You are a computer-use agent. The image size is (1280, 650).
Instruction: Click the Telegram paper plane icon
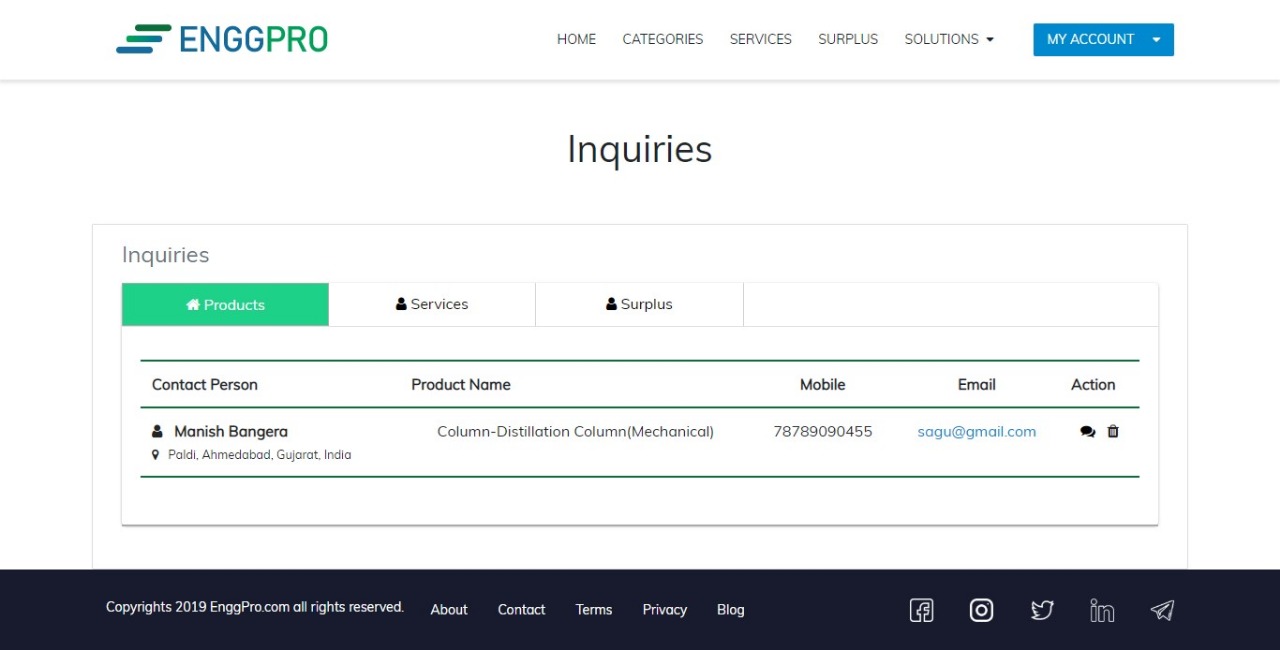pyautogui.click(x=1162, y=610)
